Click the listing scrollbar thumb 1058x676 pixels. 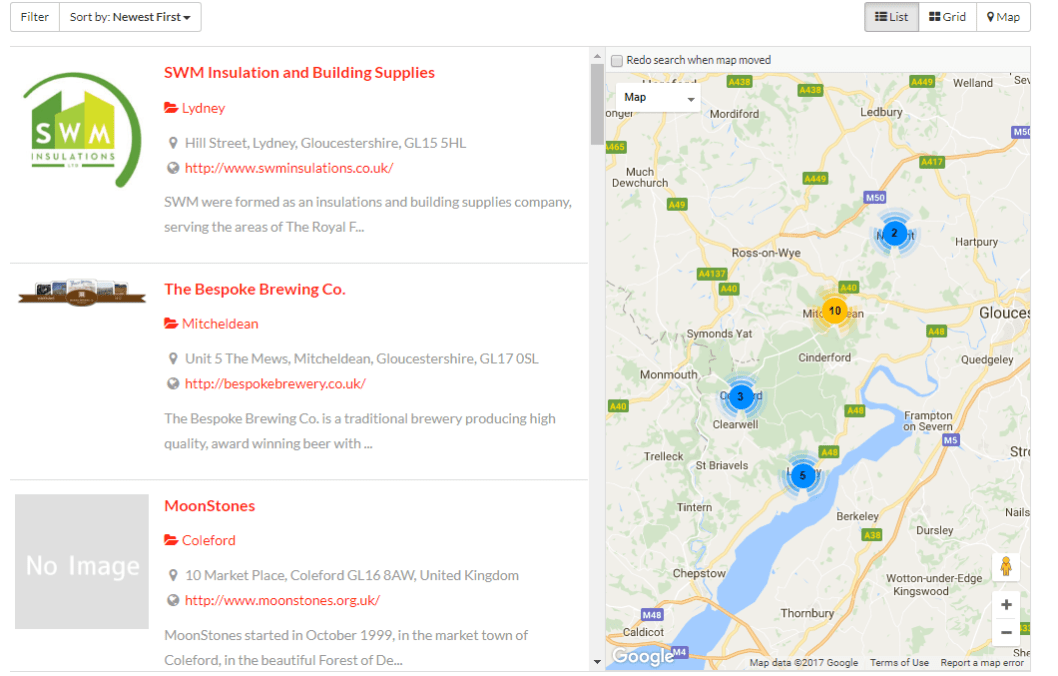coord(596,104)
